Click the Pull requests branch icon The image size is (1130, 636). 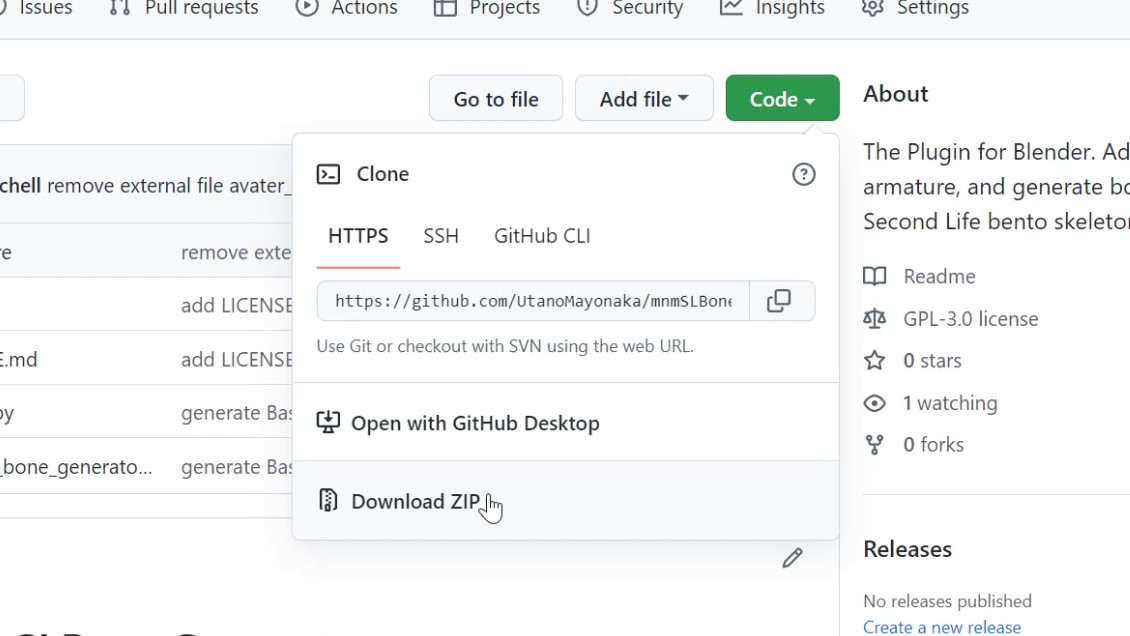click(120, 7)
